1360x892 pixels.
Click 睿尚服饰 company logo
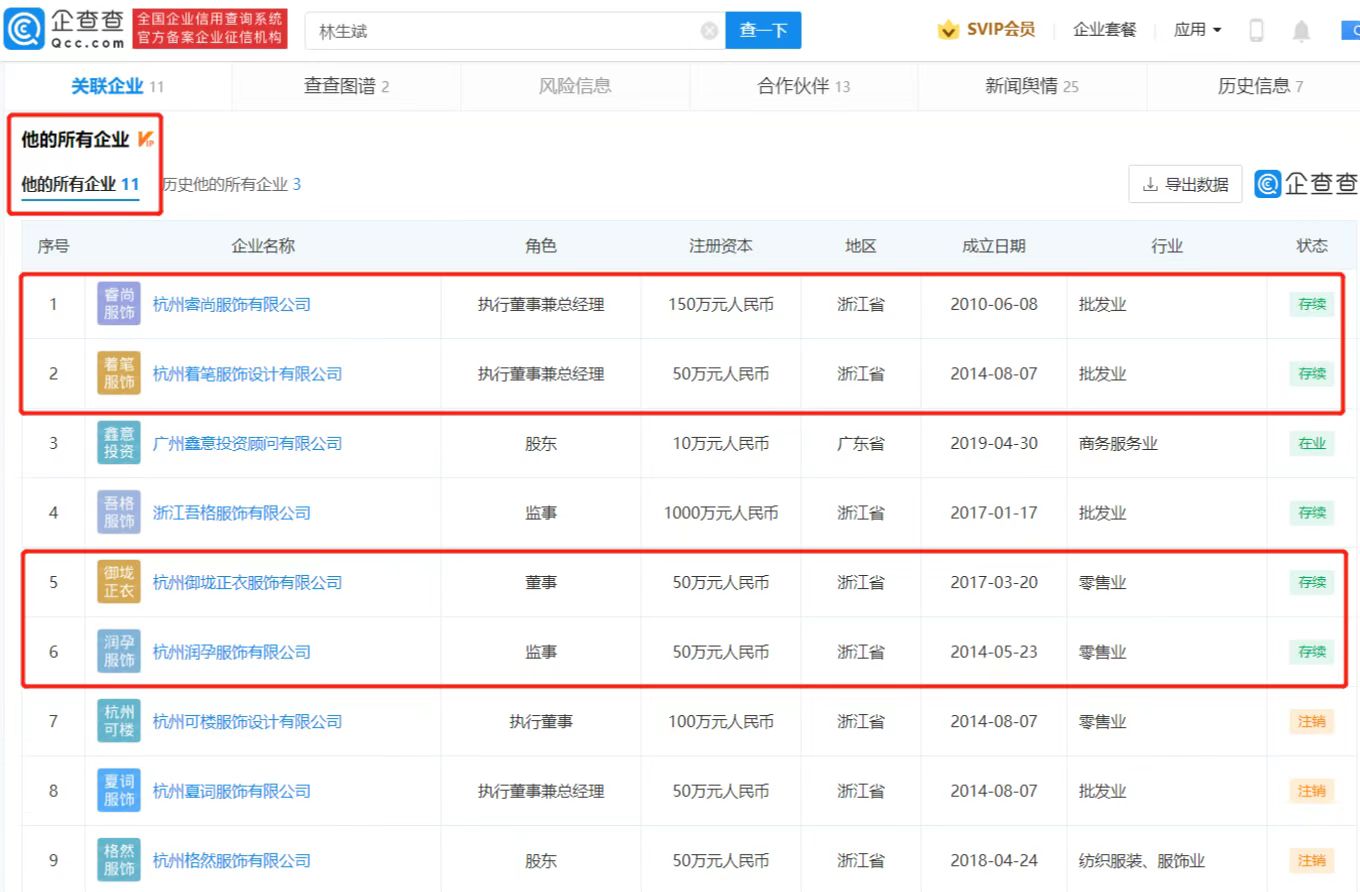119,304
